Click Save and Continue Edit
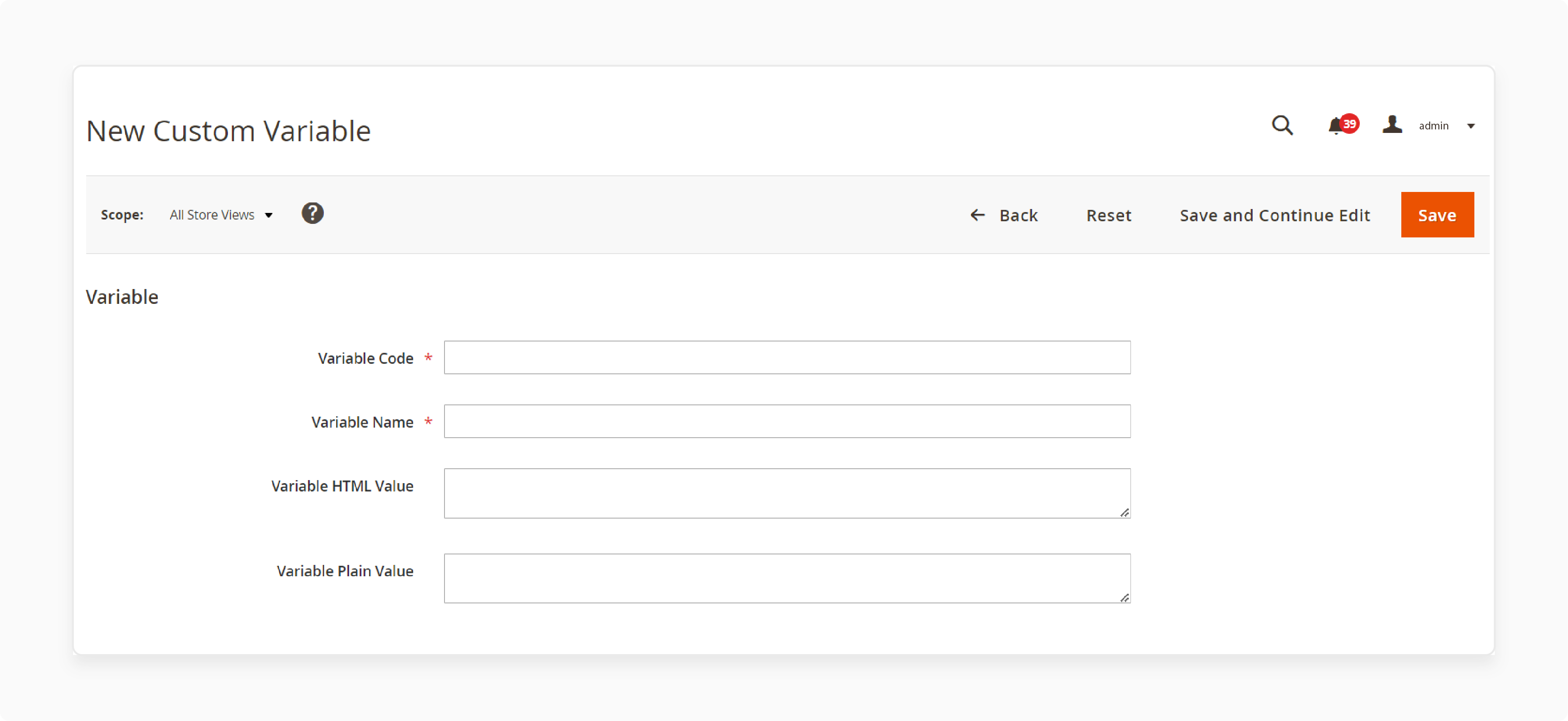 (x=1274, y=216)
